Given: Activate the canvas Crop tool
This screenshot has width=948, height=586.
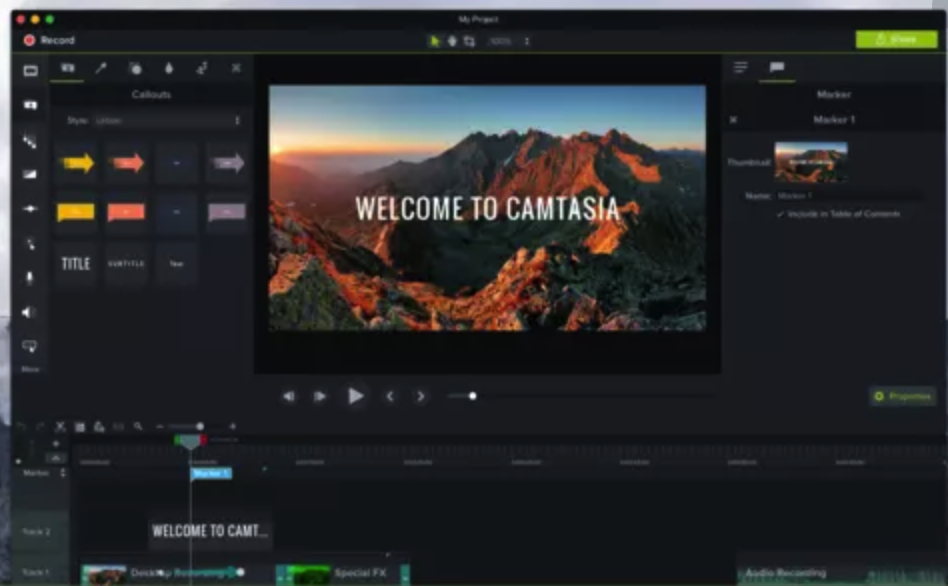Looking at the screenshot, I should [x=469, y=41].
